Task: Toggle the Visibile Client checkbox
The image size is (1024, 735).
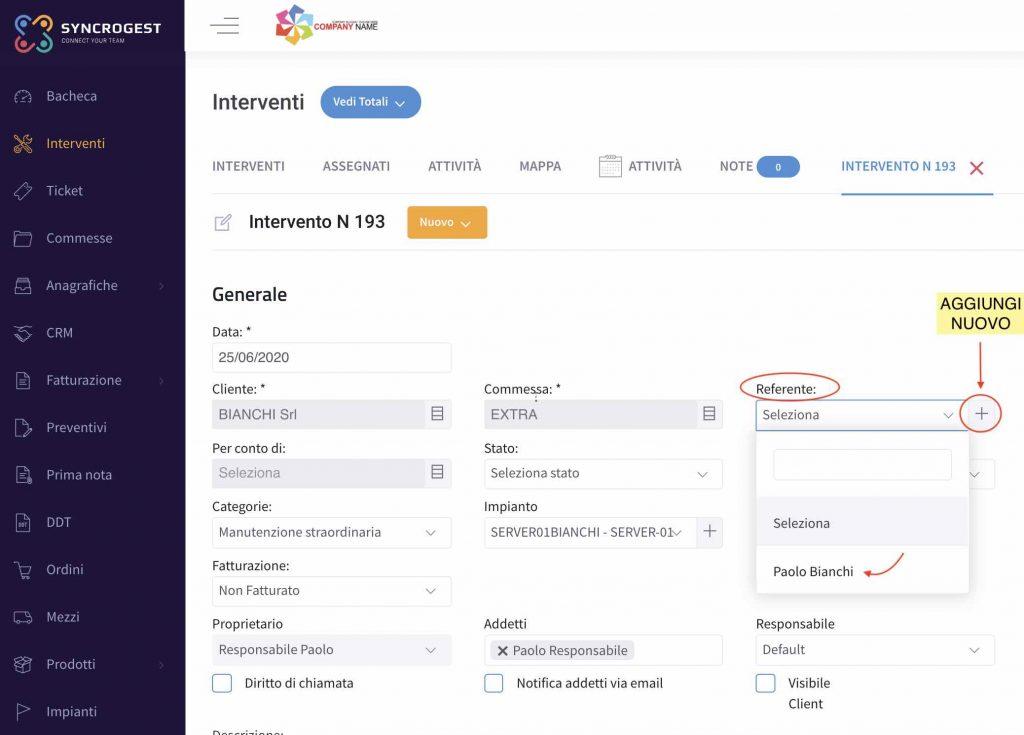Action: click(765, 683)
